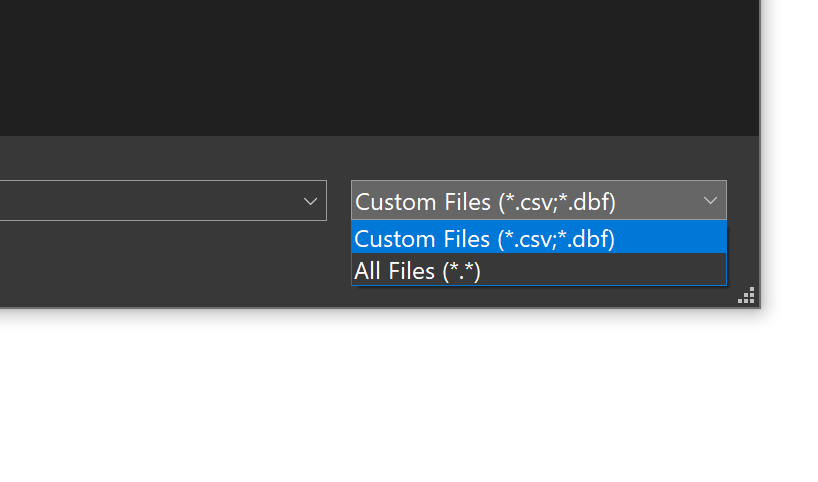Viewport: 818px width, 482px height.
Task: Expand the filename history dropdown
Action: [310, 201]
